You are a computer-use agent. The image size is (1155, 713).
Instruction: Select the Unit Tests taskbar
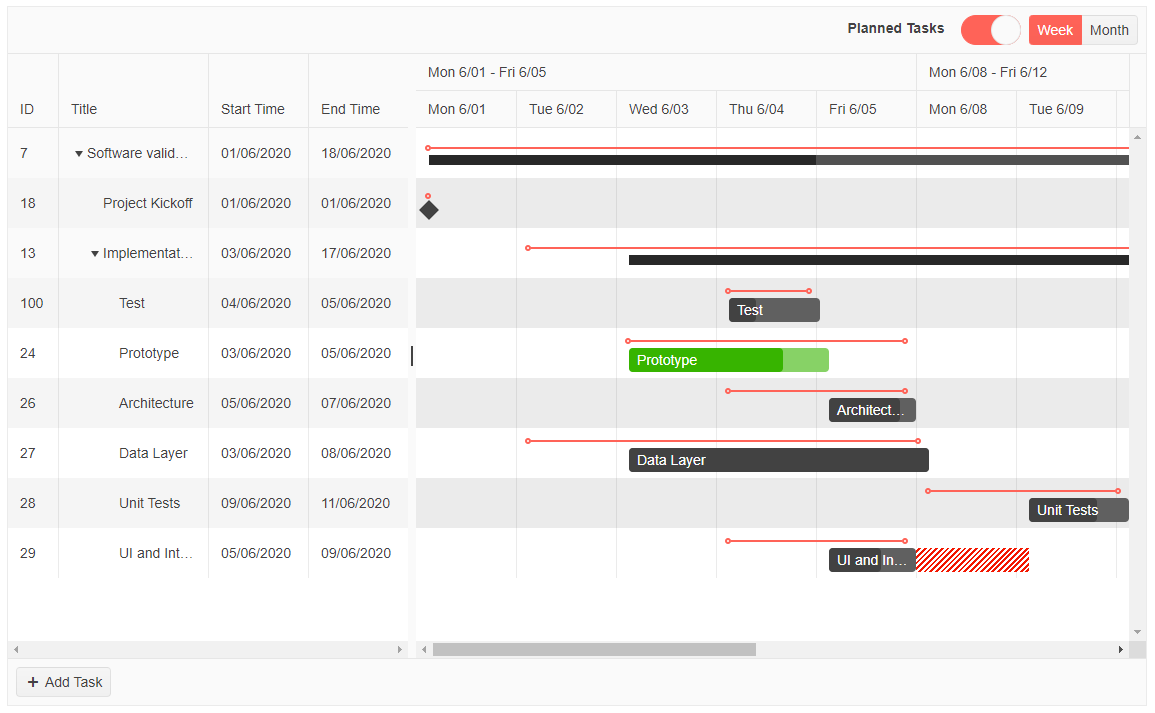click(1078, 510)
